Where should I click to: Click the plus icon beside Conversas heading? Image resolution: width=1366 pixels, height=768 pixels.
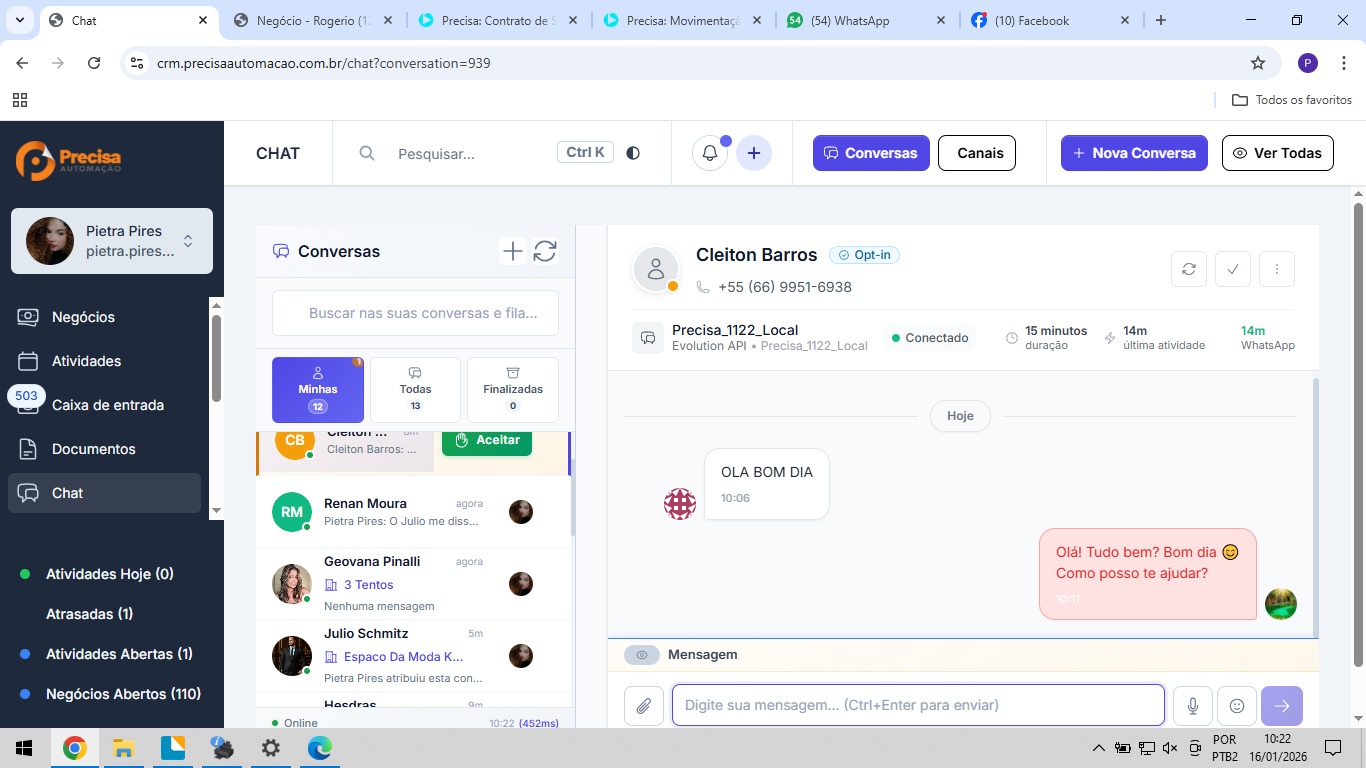click(512, 251)
